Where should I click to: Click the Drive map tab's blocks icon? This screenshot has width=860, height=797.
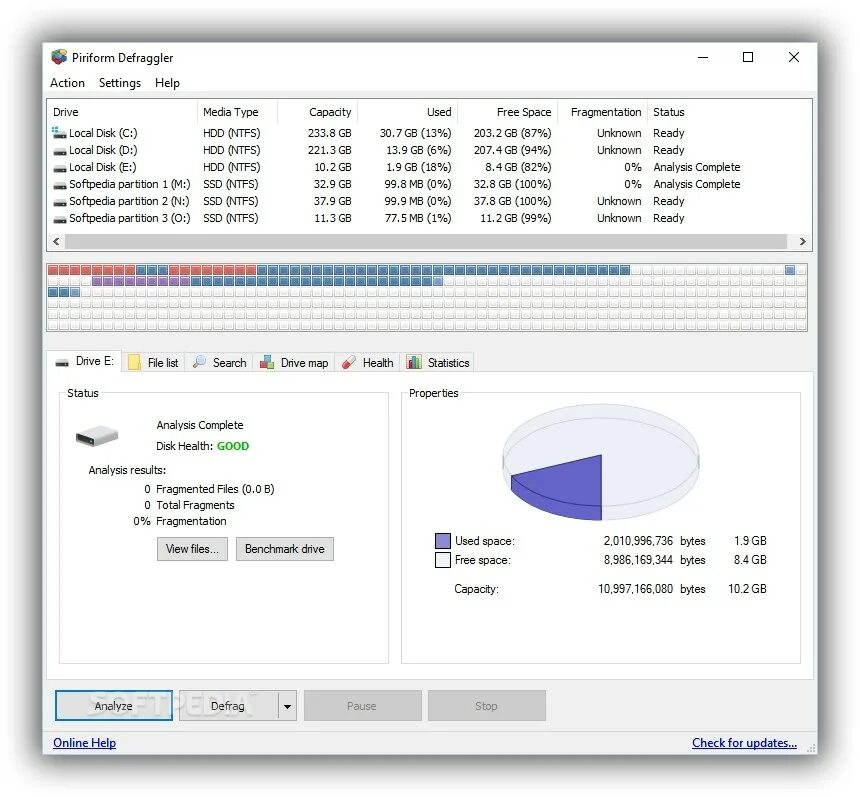[x=267, y=362]
